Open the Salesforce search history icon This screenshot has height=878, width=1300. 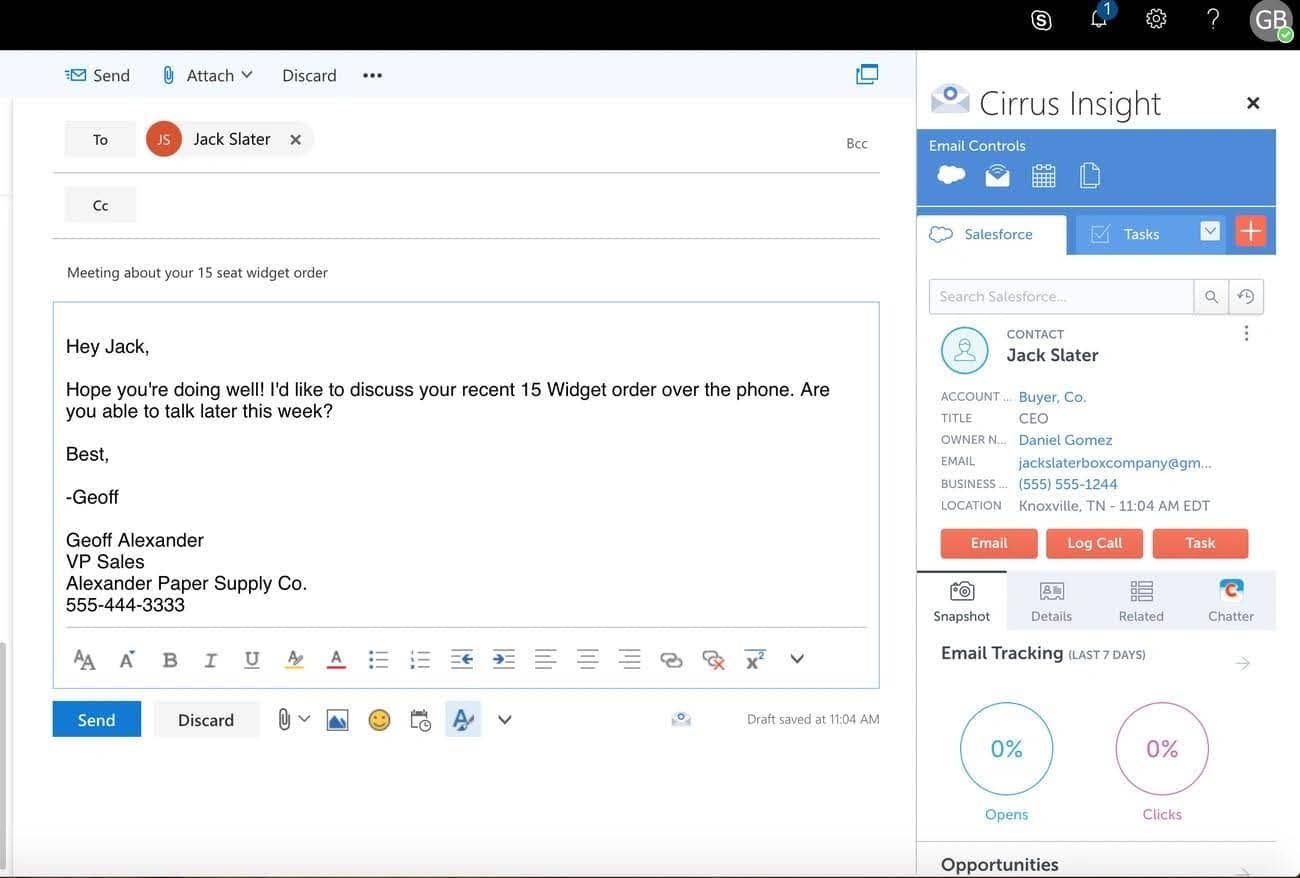point(1243,294)
